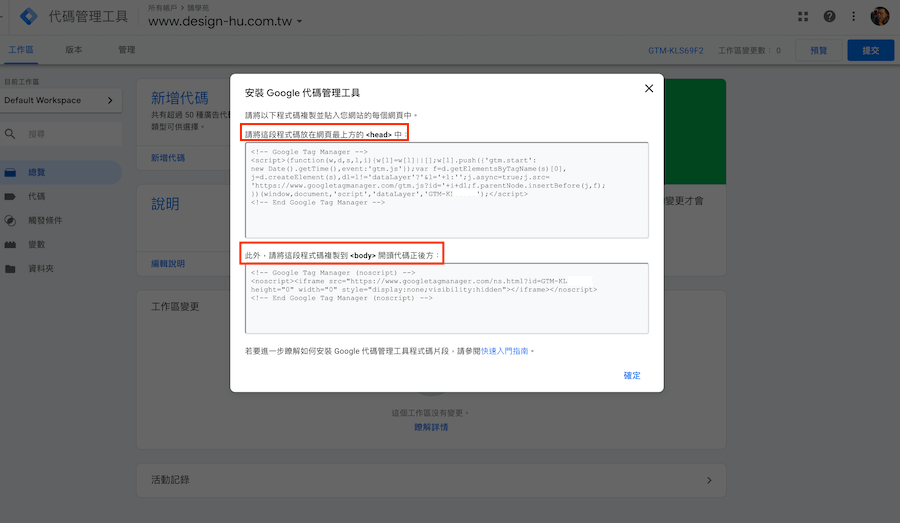Click inside the head code snippet box
Screen dimensions: 900x523
click(x=446, y=190)
